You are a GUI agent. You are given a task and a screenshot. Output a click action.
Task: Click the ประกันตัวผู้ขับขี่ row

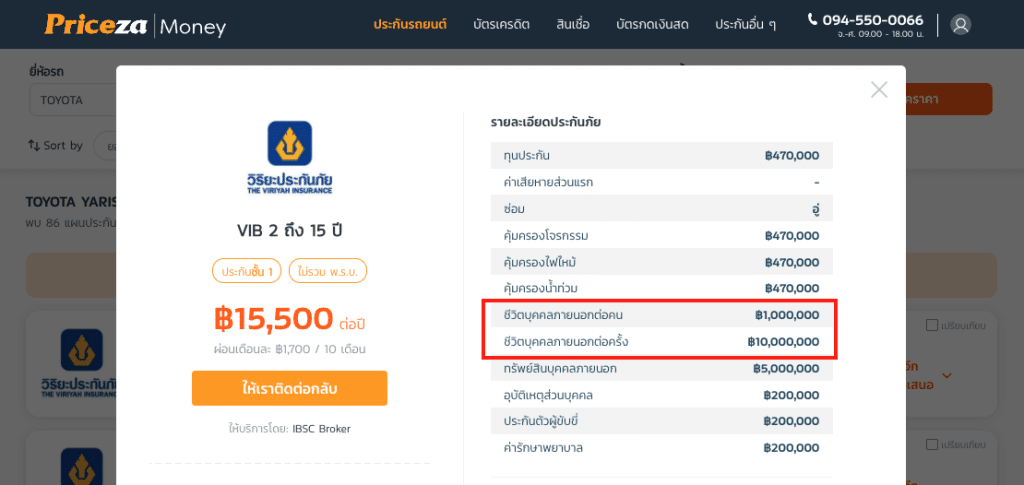[662, 421]
